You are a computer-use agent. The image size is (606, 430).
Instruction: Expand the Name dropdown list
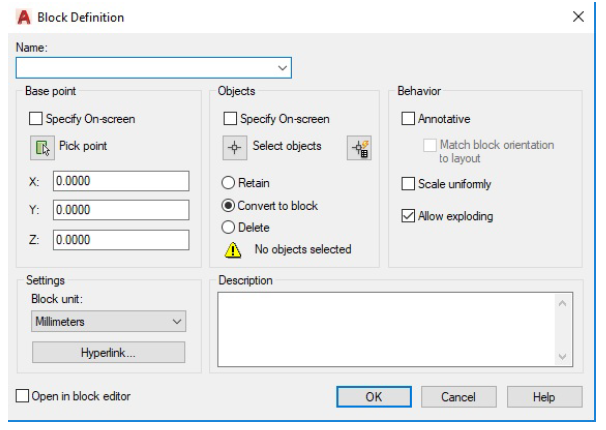[x=281, y=68]
